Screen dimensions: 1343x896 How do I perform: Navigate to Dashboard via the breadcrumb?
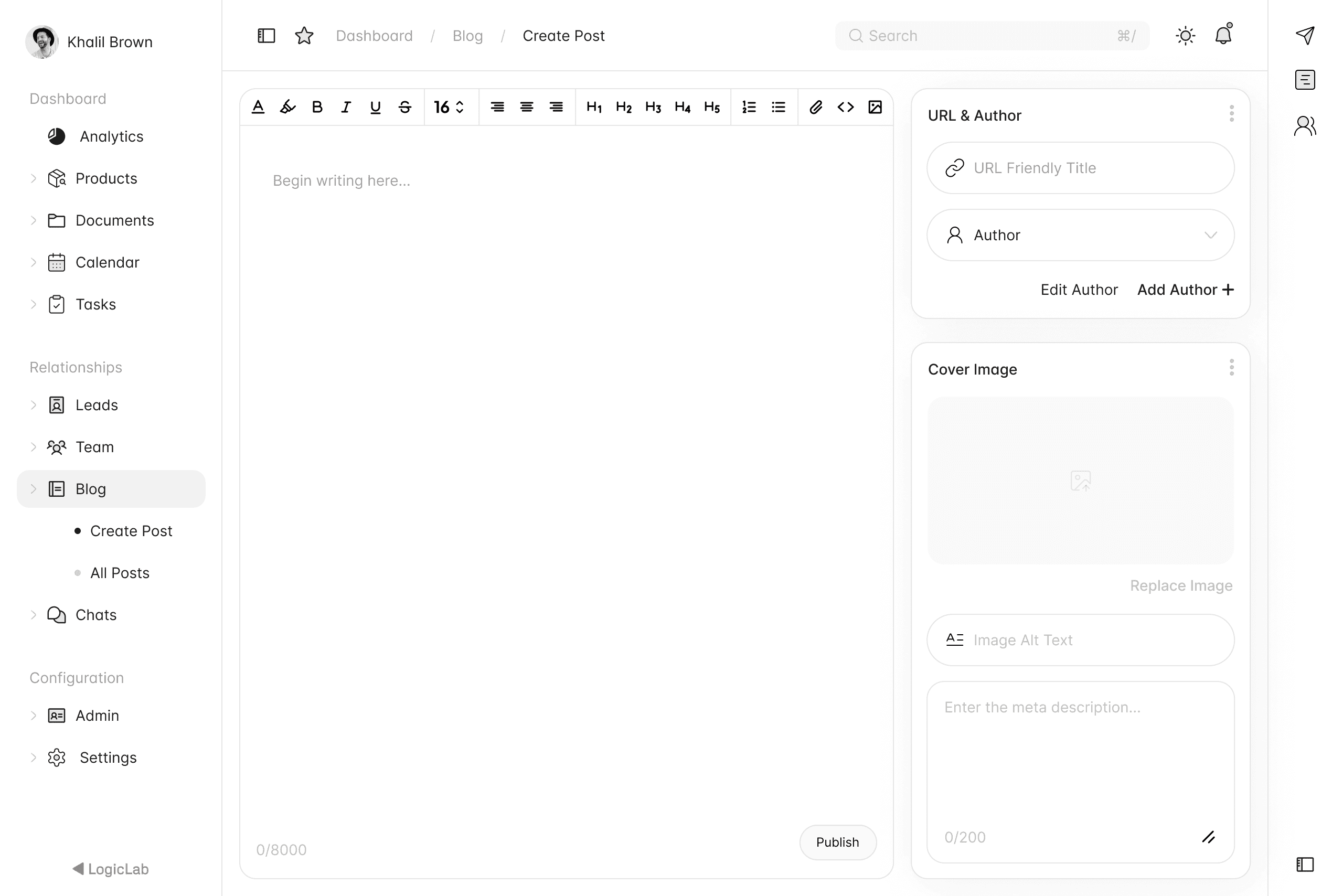click(375, 36)
